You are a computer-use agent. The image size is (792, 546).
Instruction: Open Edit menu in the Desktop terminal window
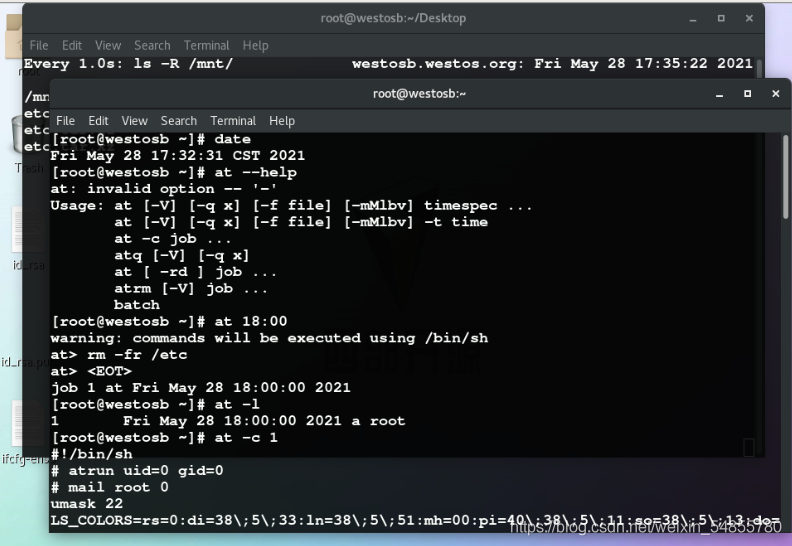pyautogui.click(x=72, y=45)
